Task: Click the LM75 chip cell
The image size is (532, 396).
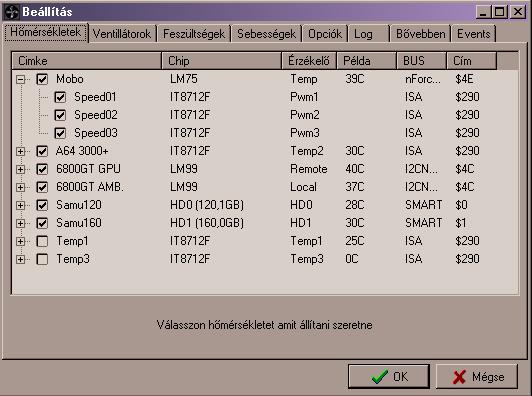Action: click(x=184, y=79)
